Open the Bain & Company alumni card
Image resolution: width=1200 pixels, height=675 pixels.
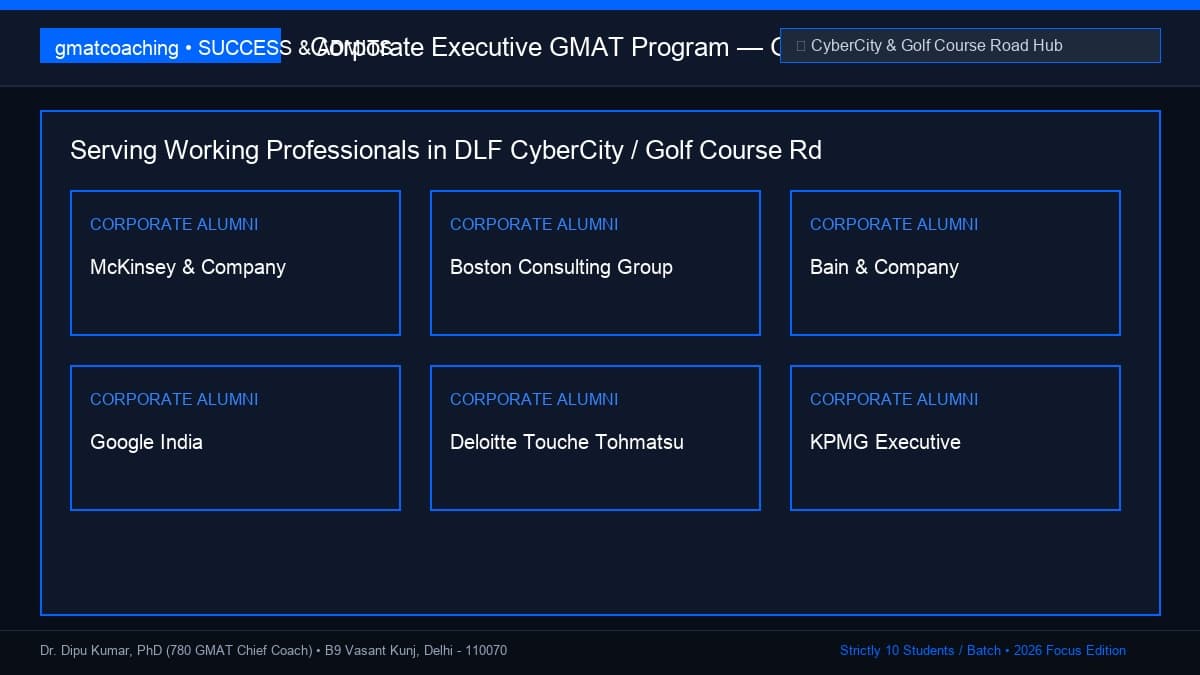(955, 263)
